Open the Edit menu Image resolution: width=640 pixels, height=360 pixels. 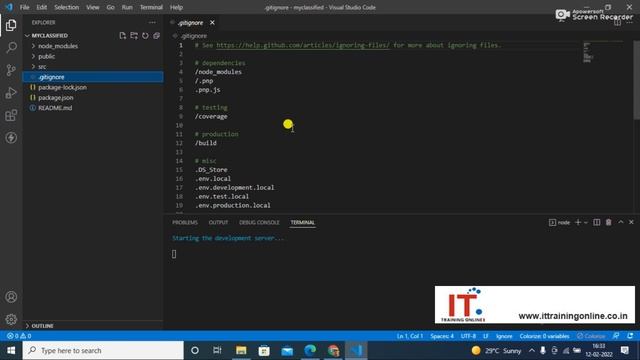point(42,7)
